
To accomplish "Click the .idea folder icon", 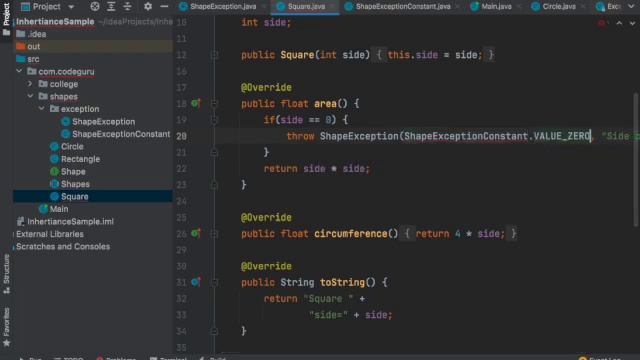I will point(21,34).
